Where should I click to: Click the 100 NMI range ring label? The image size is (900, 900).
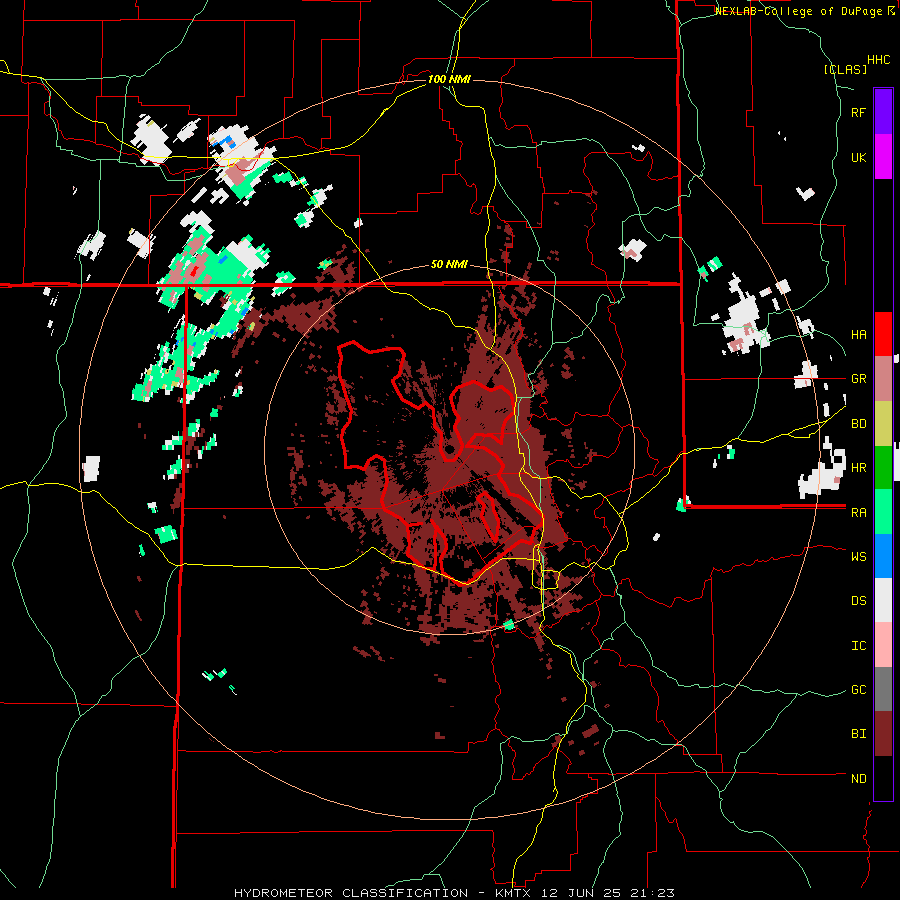[449, 79]
